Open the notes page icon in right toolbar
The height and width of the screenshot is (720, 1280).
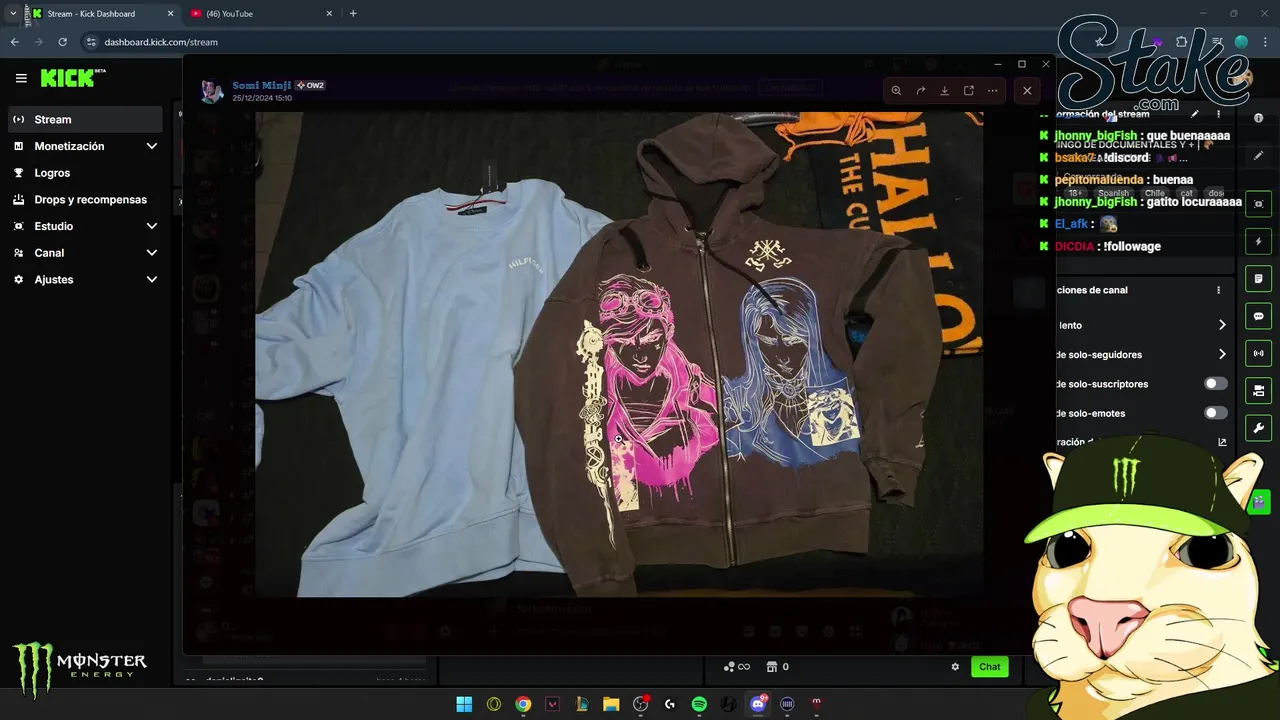[1258, 279]
